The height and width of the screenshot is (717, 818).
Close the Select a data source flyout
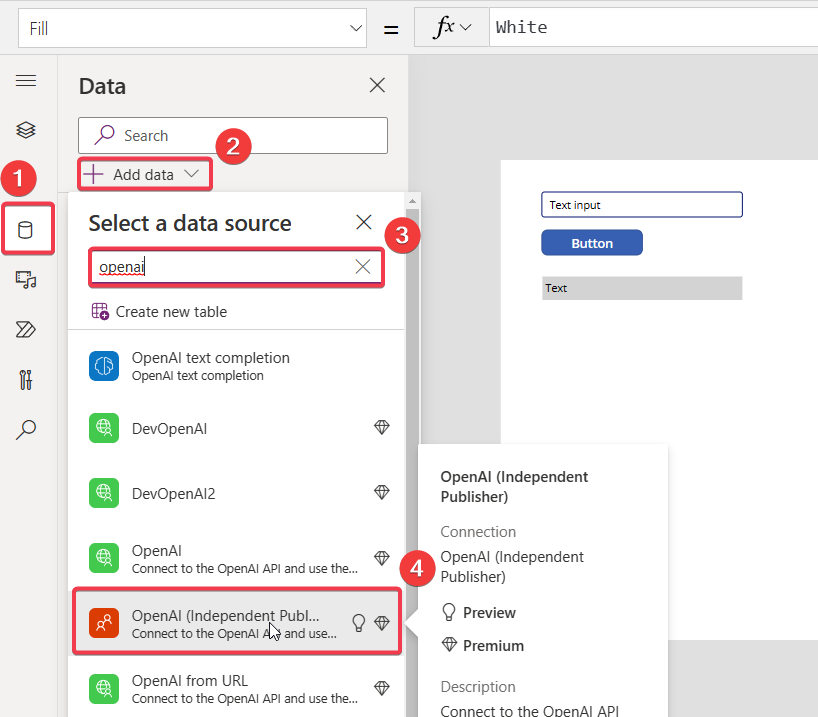364,222
